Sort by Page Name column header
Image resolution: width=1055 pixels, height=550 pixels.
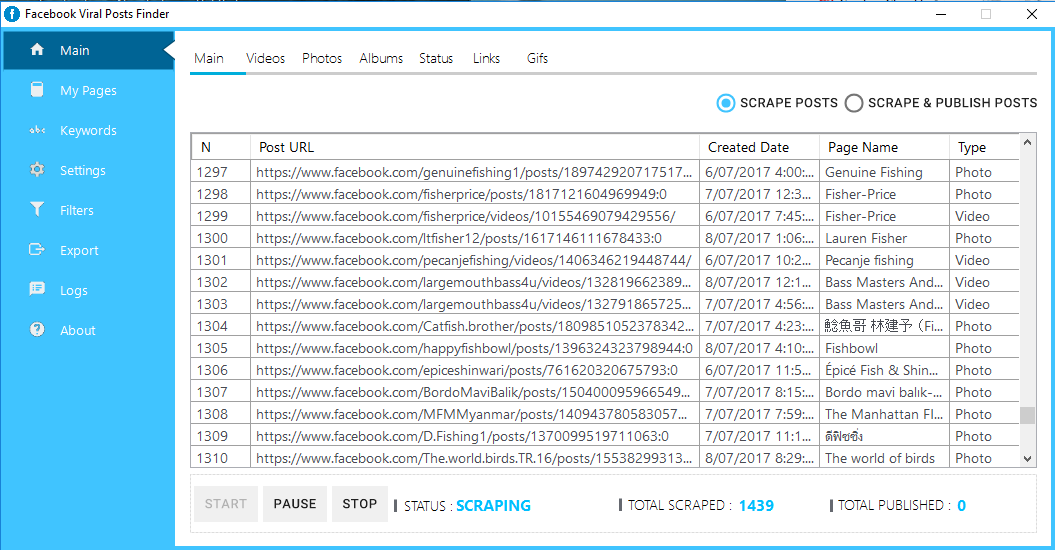(884, 147)
